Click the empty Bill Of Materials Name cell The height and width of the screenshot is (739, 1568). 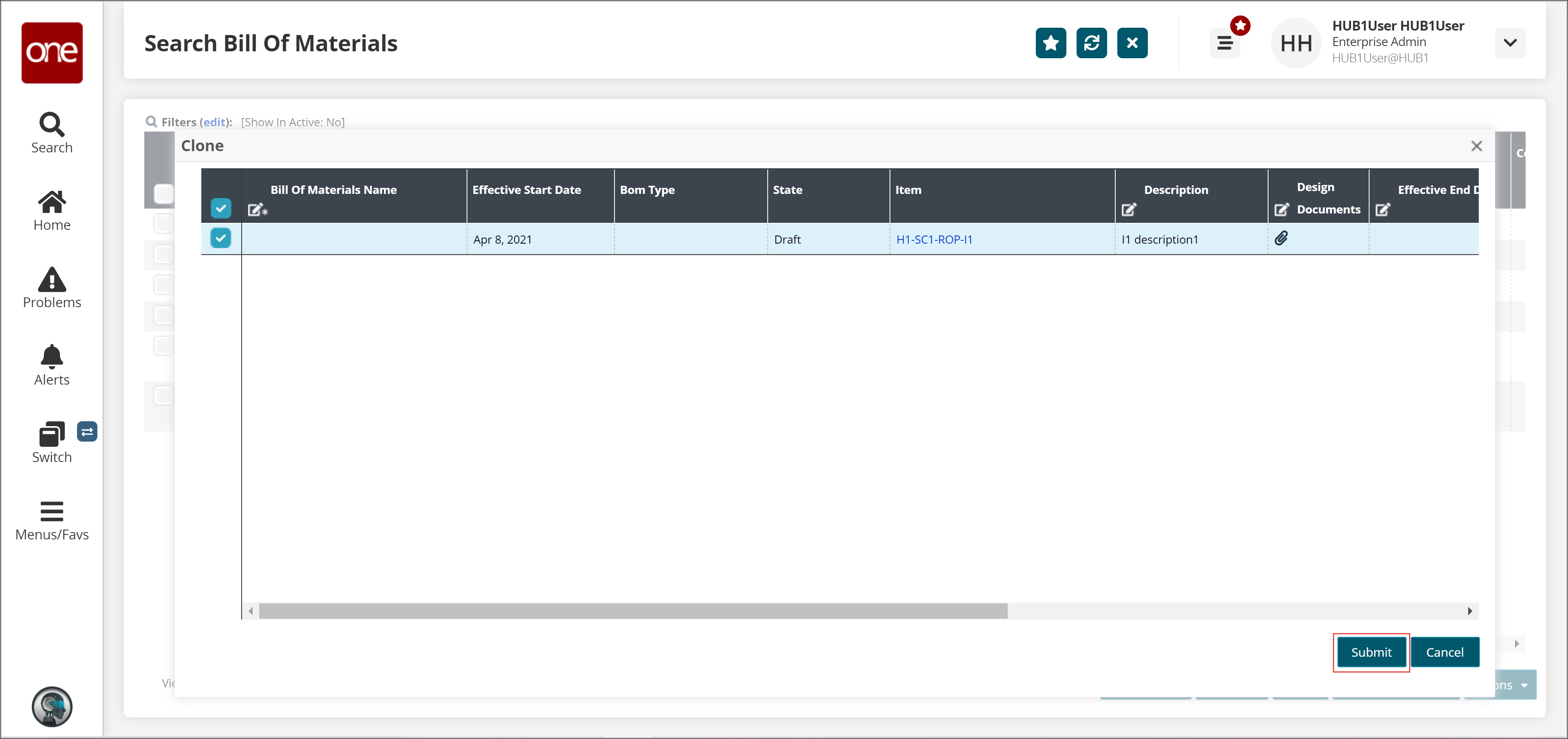354,239
